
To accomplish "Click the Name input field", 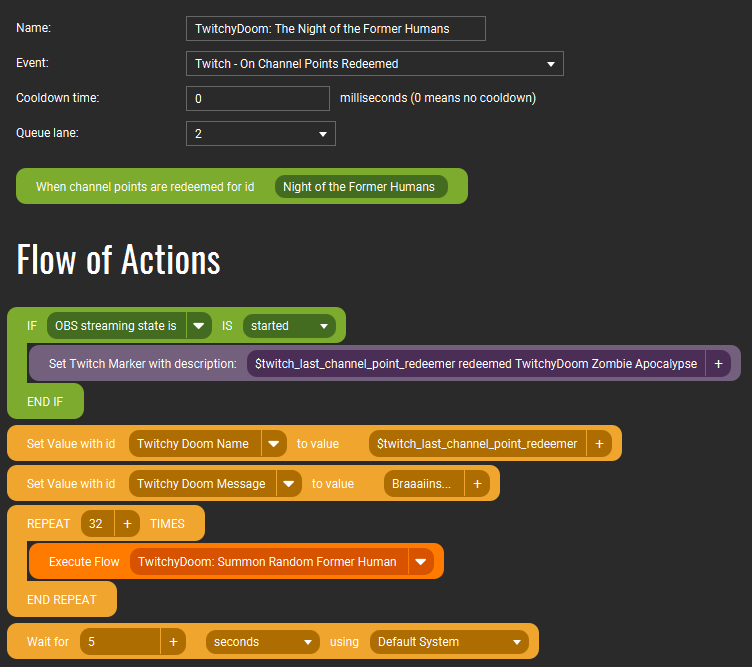I will 335,29.
